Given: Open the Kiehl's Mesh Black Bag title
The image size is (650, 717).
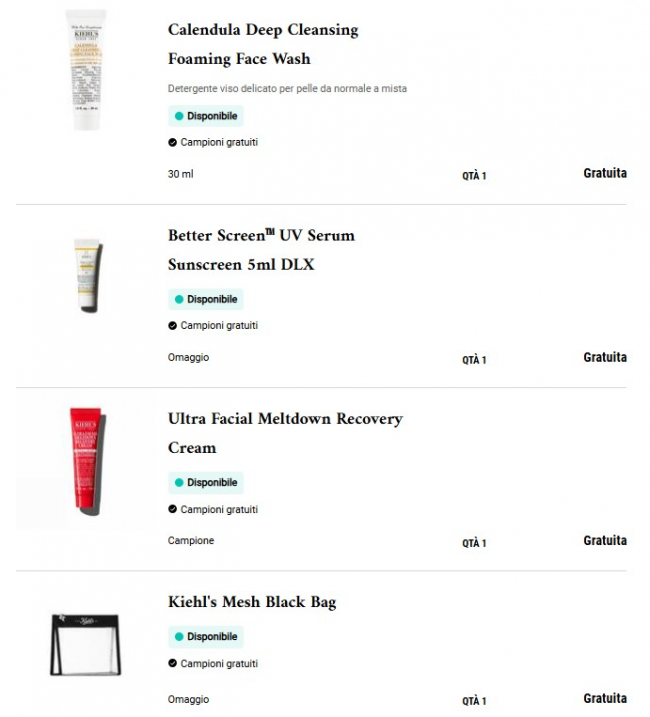Looking at the screenshot, I should coord(252,602).
